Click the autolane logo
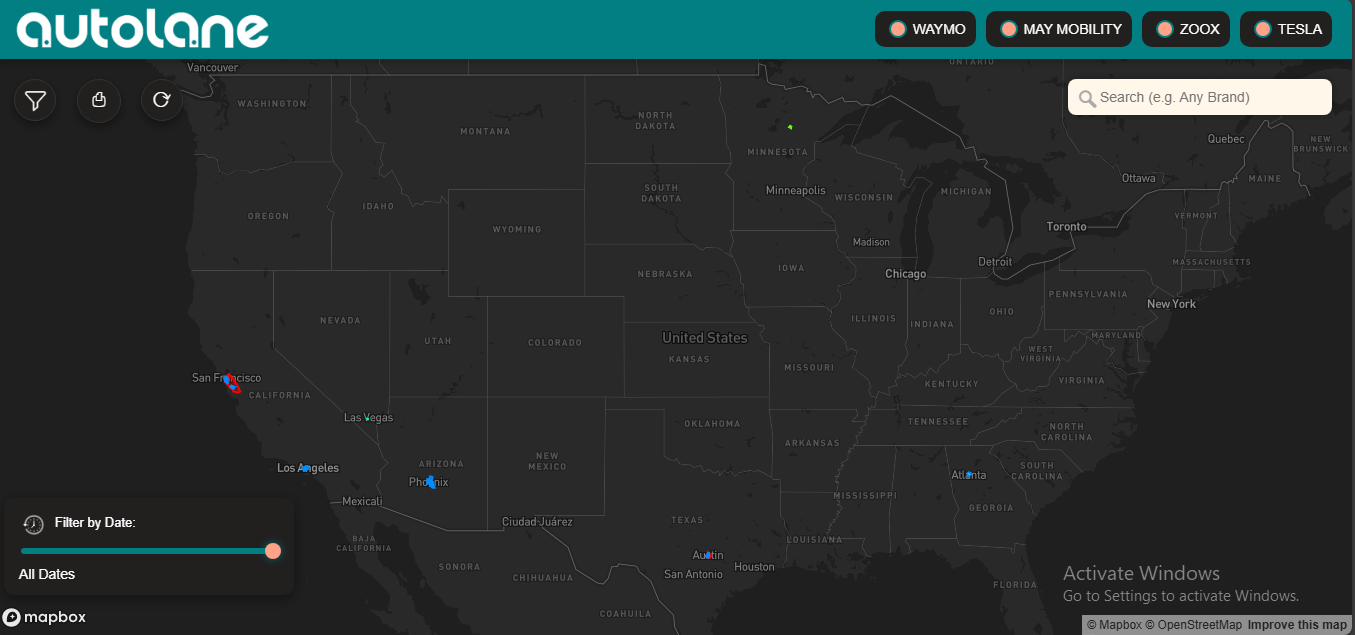Viewport: 1355px width, 635px height. pyautogui.click(x=143, y=30)
